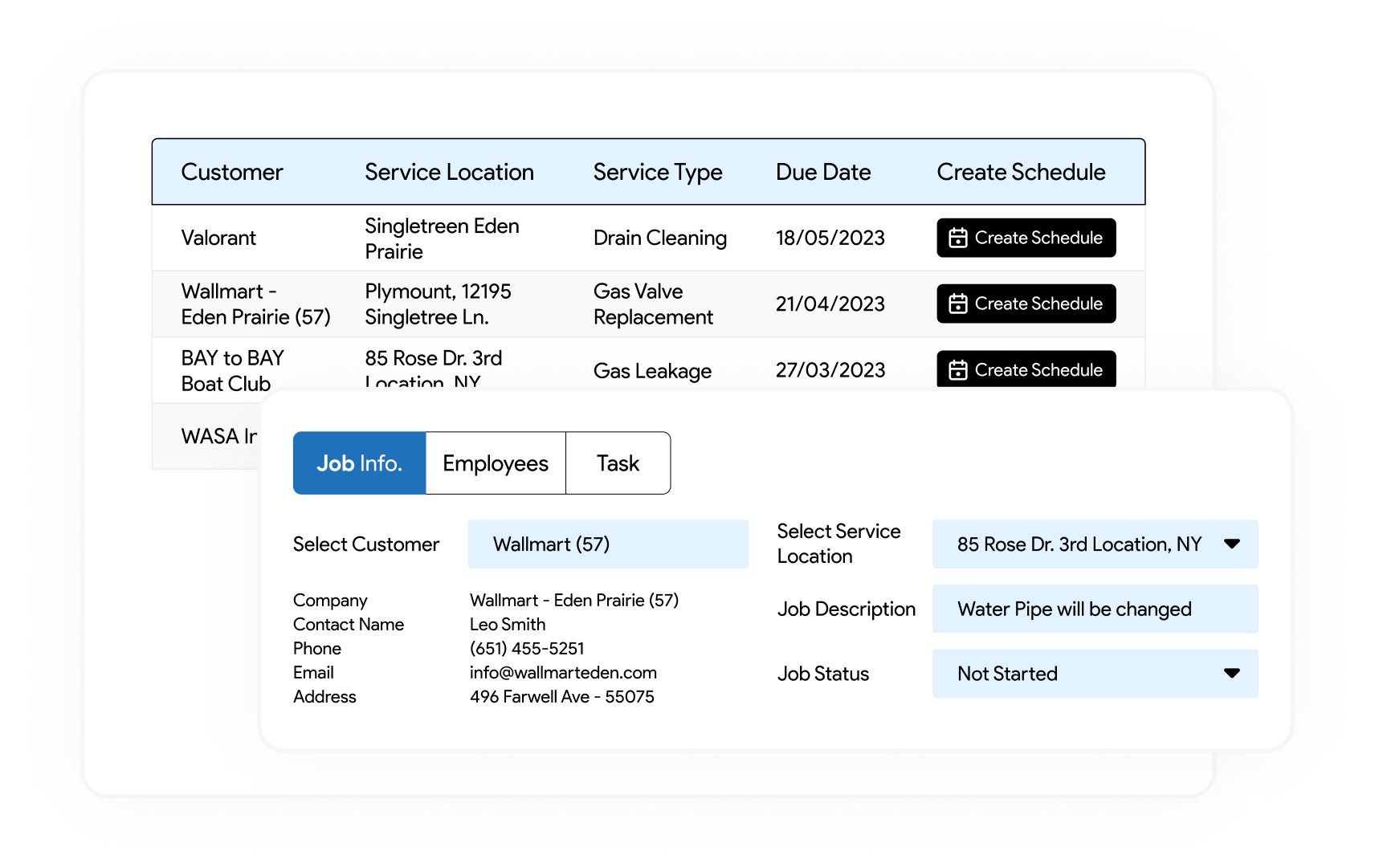
Task: Click the Create Schedule column header
Action: tap(1021, 172)
